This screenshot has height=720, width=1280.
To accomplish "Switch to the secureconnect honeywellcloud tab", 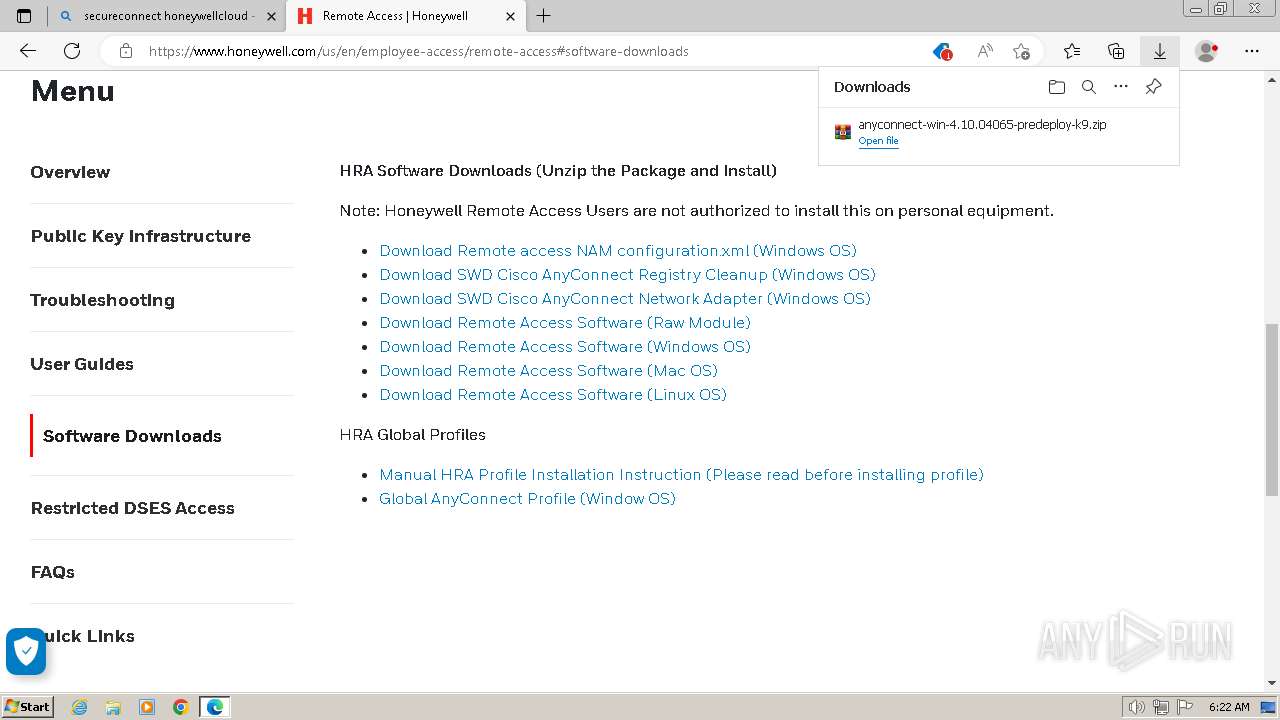I will coord(166,16).
